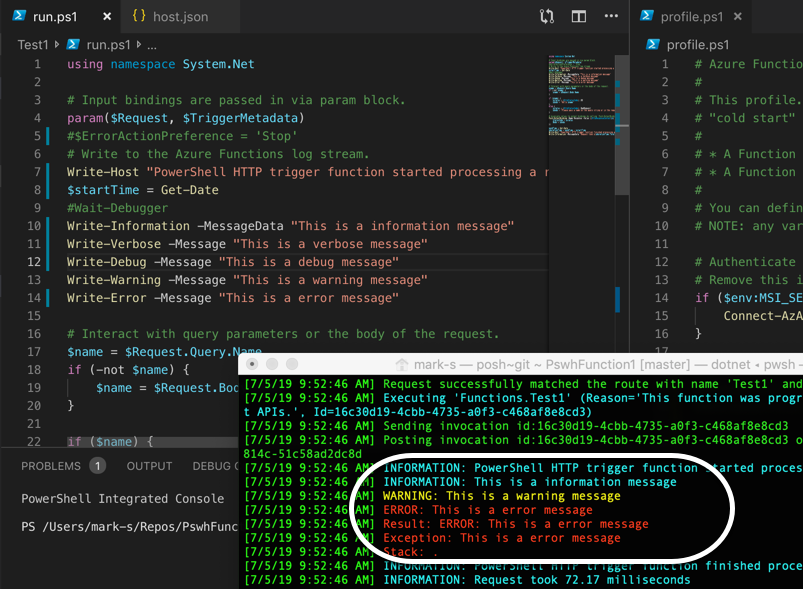The height and width of the screenshot is (589, 803).
Task: Click the Test1 breadcrumb folder
Action: (x=33, y=45)
